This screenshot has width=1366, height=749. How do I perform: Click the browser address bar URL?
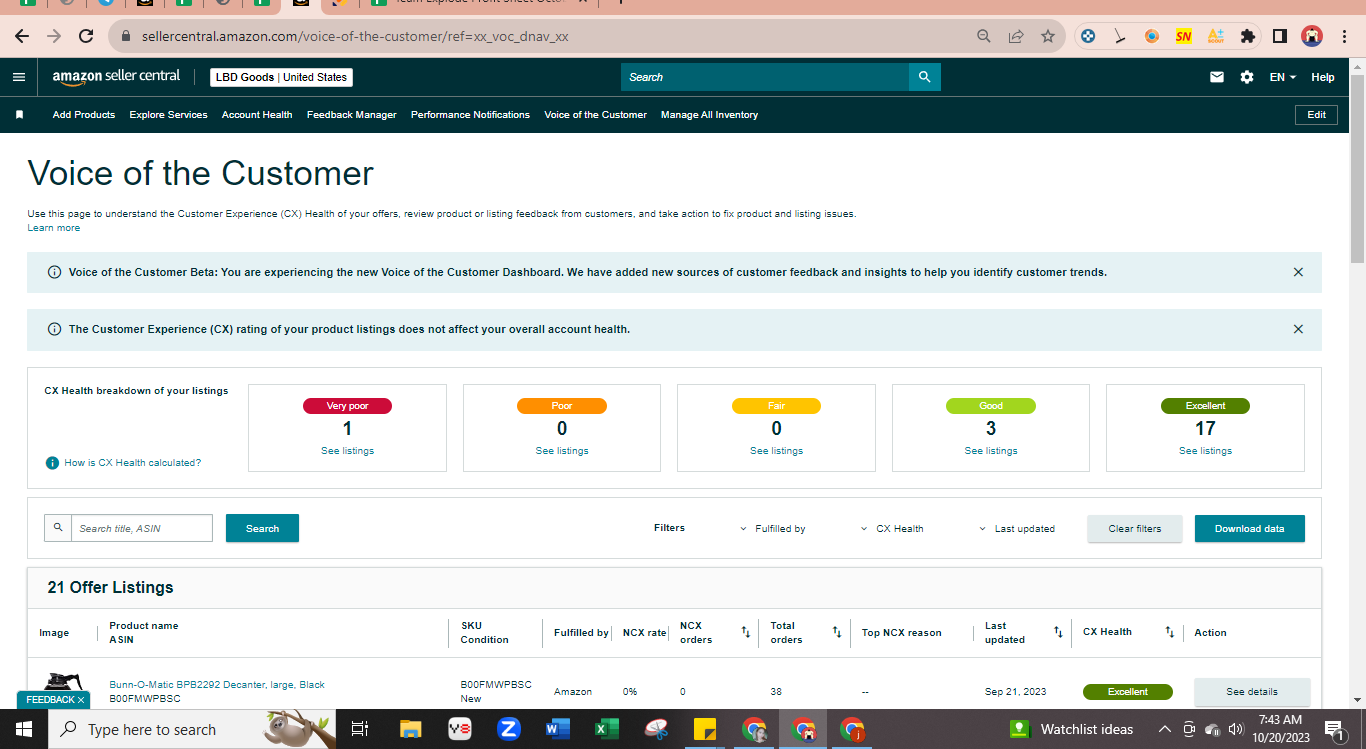(355, 36)
